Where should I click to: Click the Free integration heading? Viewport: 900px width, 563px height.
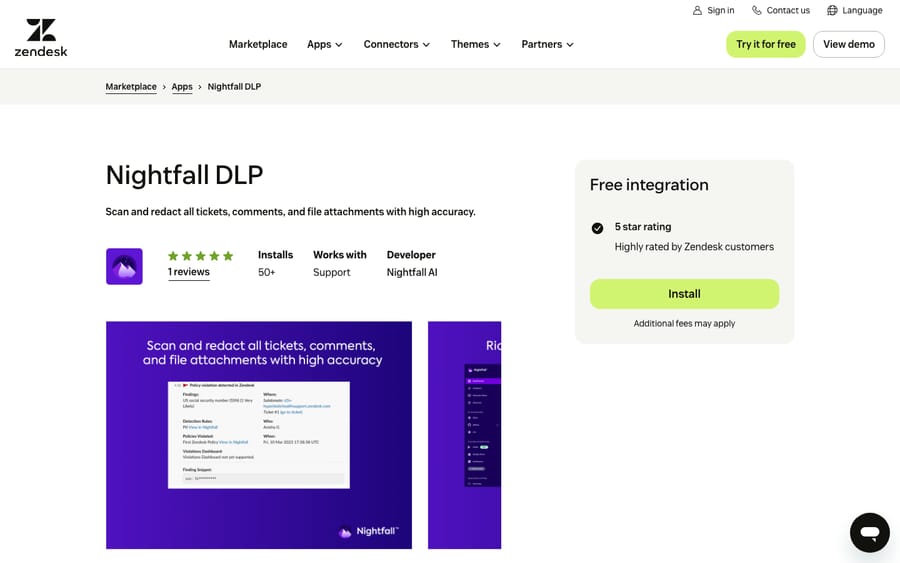tap(649, 185)
